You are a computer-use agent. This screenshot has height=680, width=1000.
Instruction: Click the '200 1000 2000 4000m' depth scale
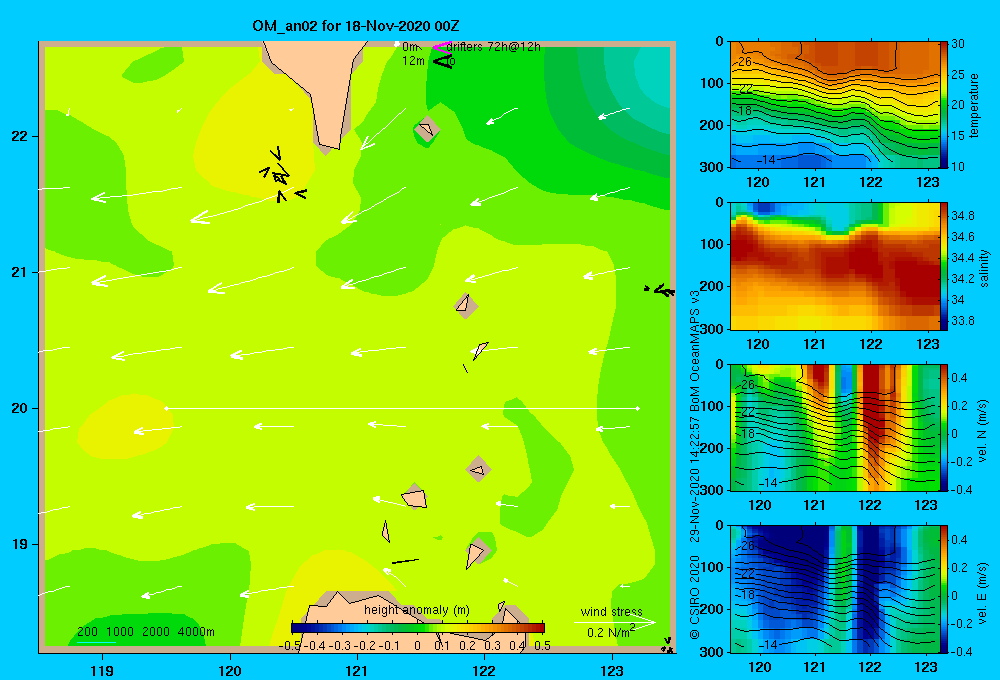(145, 632)
